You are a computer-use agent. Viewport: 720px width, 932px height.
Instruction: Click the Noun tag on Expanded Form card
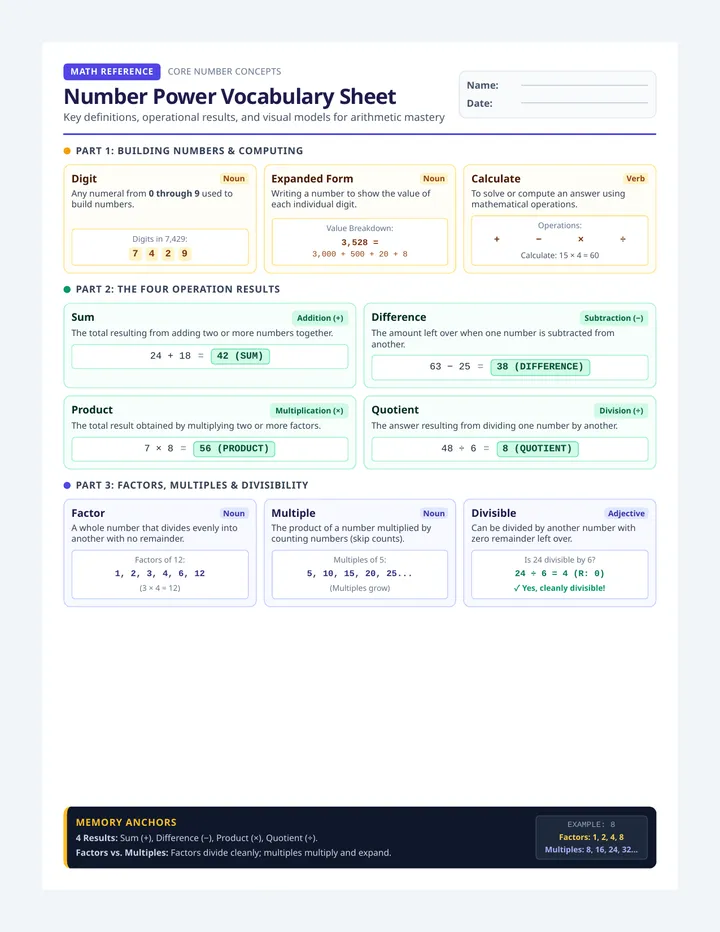(x=433, y=178)
